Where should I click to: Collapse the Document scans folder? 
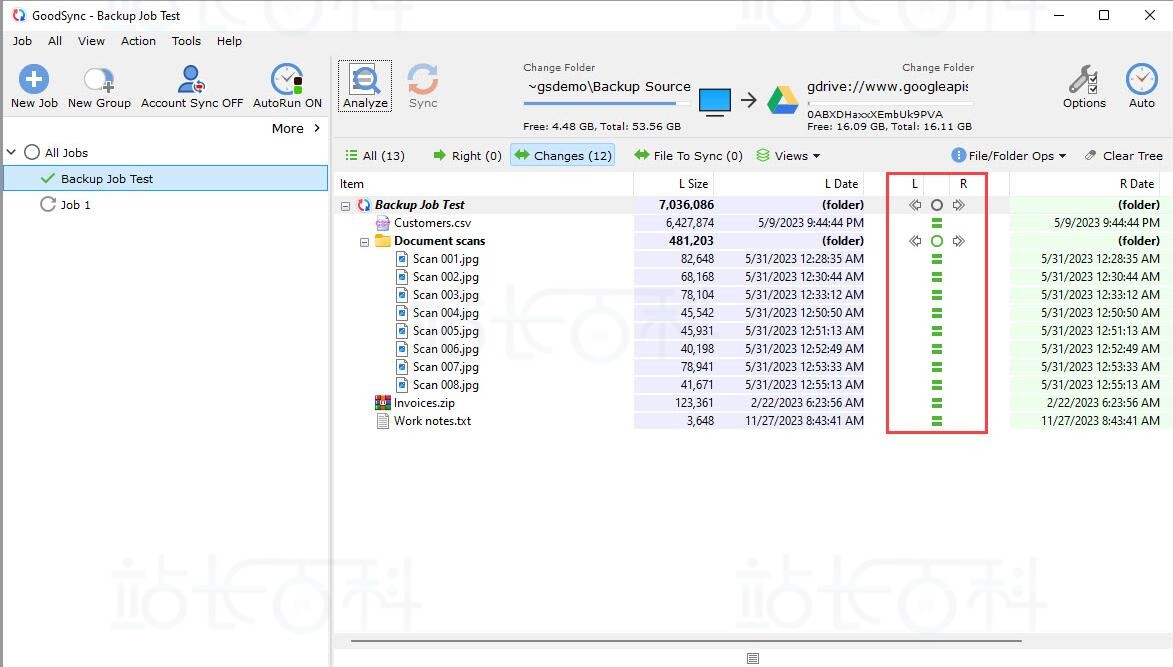(x=364, y=242)
